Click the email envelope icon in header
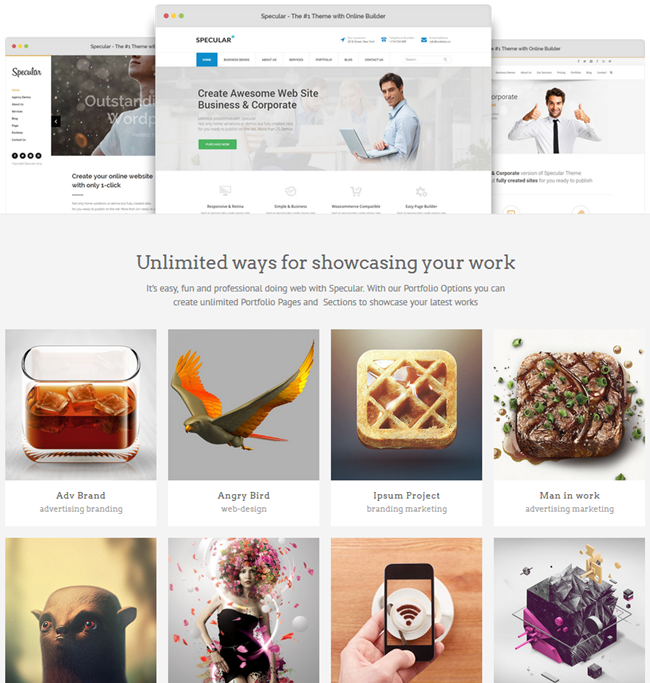The width and height of the screenshot is (650, 683). tap(424, 40)
